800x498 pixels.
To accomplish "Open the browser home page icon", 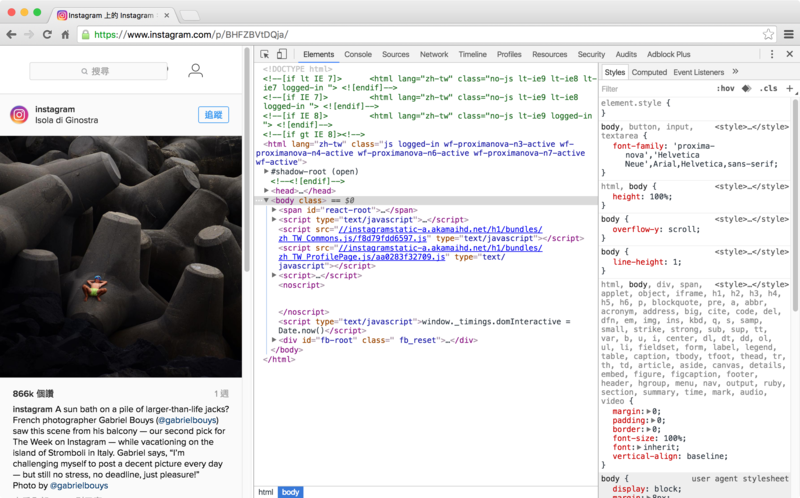I will pyautogui.click(x=65, y=35).
